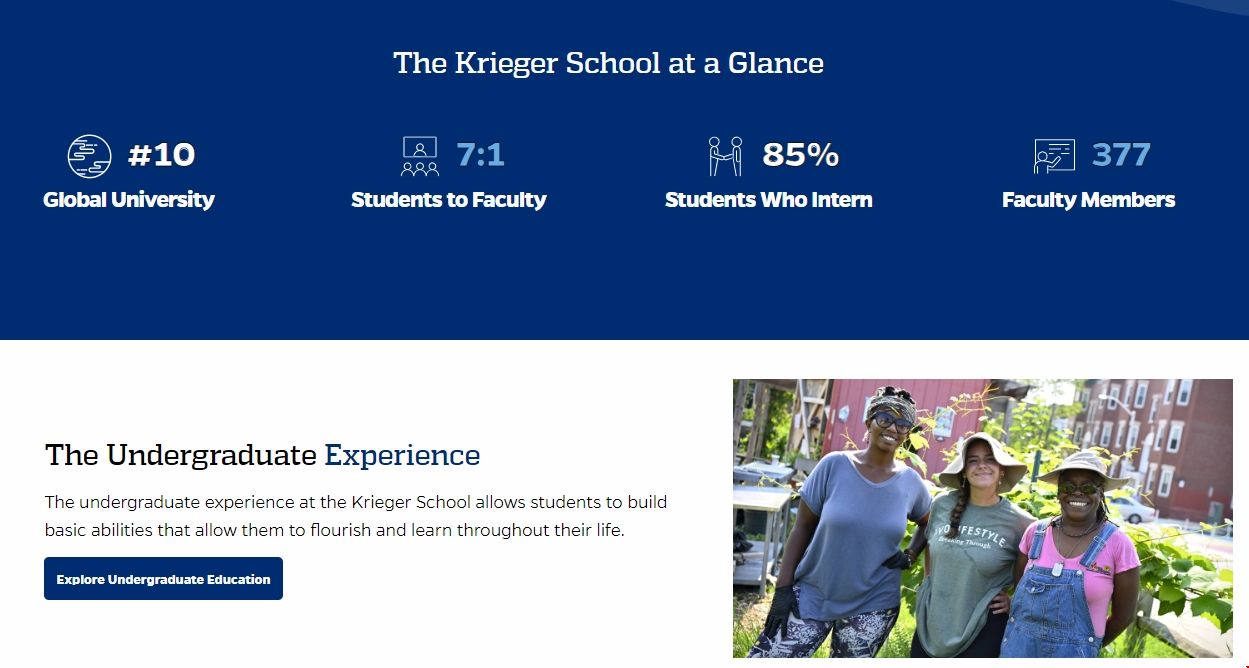Click the woman wearing headwrap in photo
This screenshot has width=1249, height=668.
coord(862,520)
